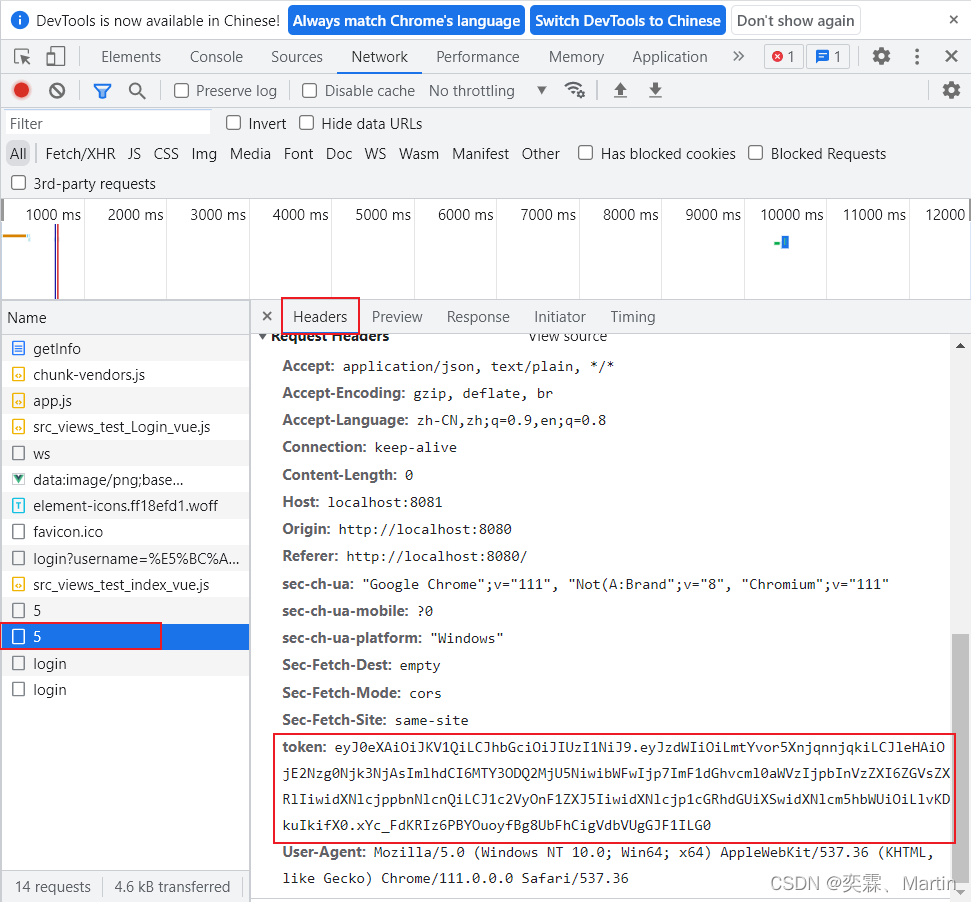This screenshot has height=902, width=971.
Task: Select the inspect element picker icon
Action: (x=22, y=57)
